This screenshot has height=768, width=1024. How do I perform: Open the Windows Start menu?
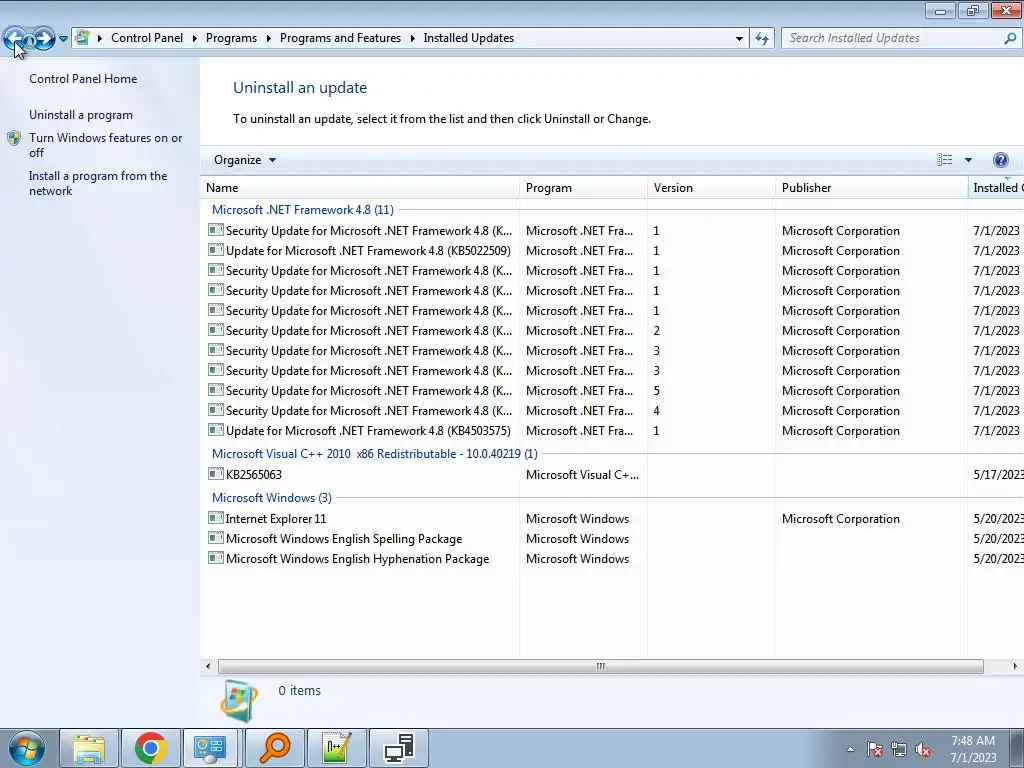27,748
